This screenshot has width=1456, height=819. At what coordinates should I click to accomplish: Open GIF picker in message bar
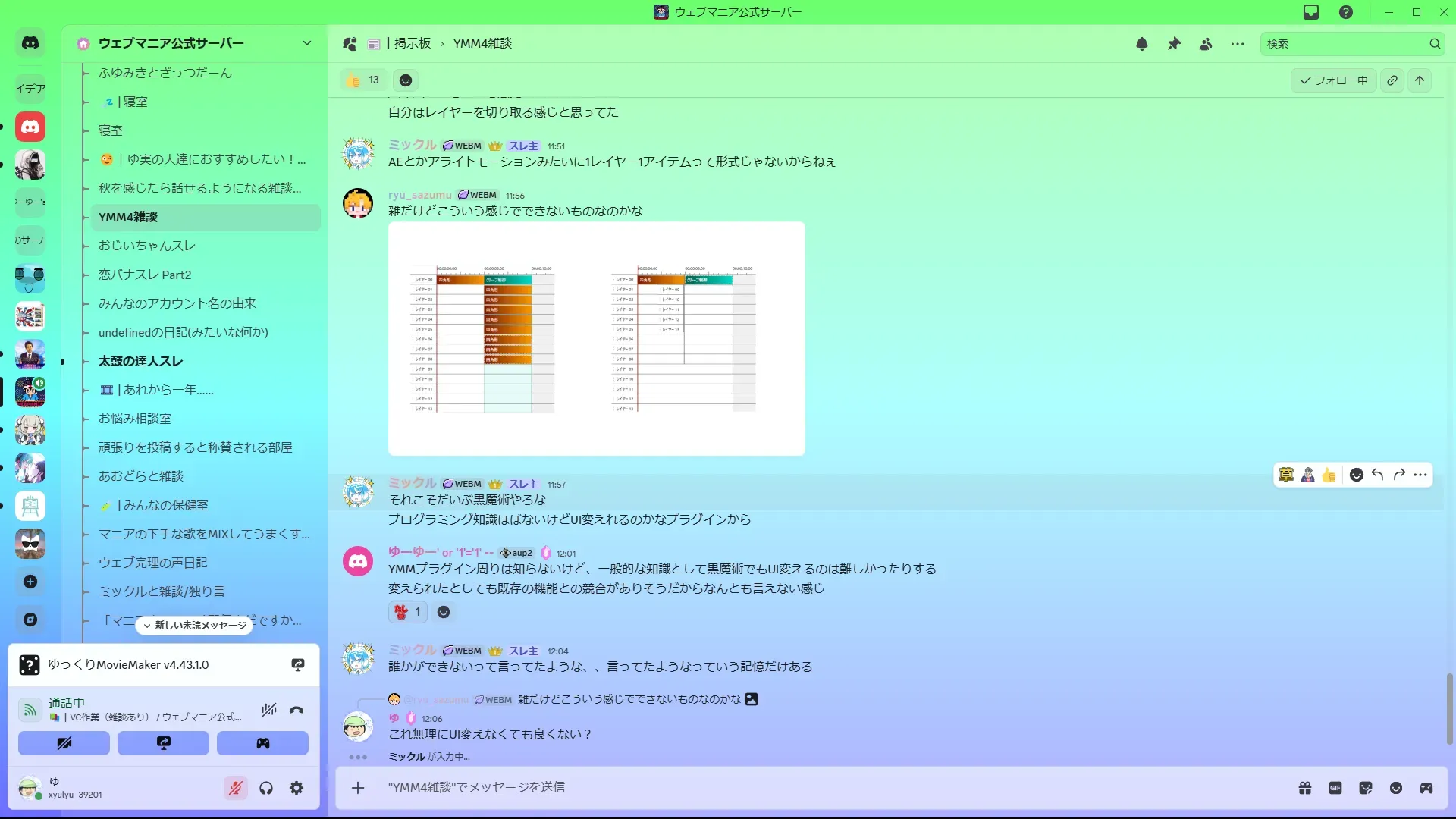coord(1335,788)
